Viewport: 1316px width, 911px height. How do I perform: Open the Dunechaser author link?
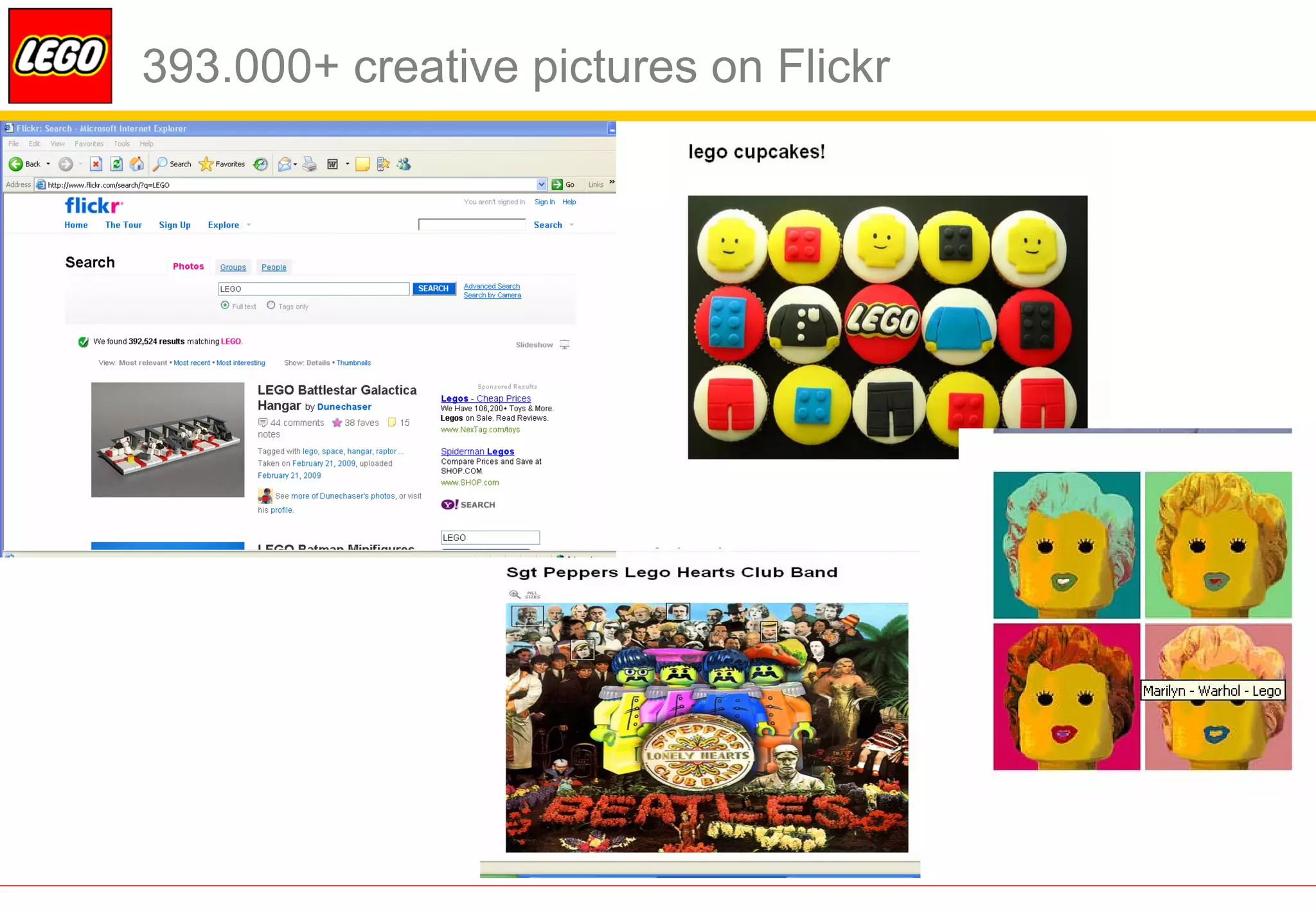coord(344,407)
